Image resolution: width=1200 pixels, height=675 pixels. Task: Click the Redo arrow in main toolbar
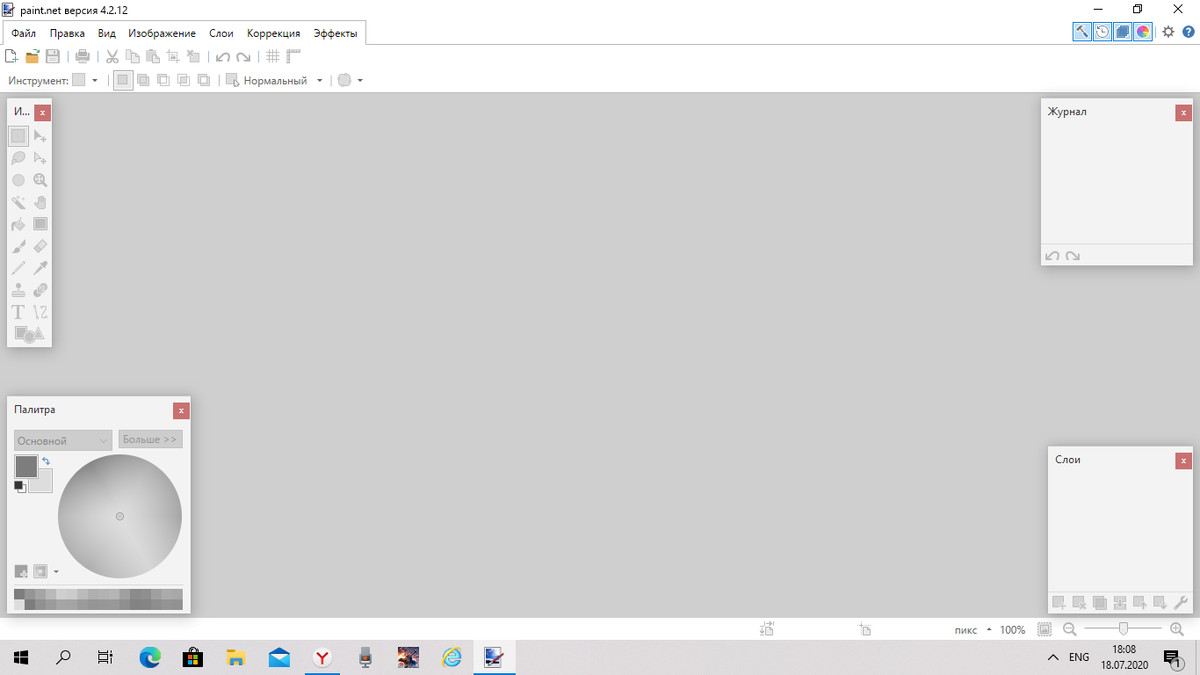pos(243,57)
